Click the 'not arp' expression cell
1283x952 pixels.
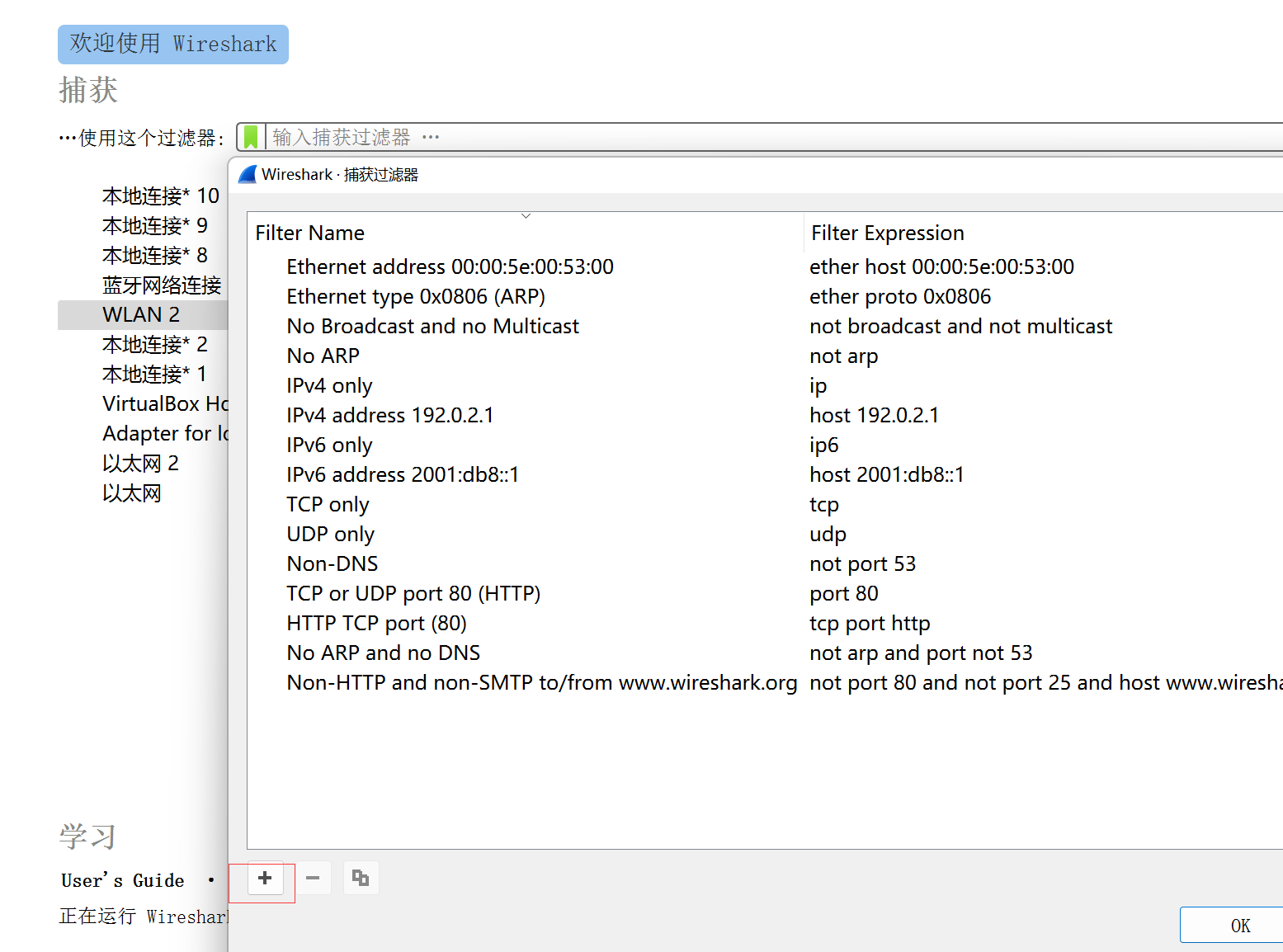tap(844, 356)
